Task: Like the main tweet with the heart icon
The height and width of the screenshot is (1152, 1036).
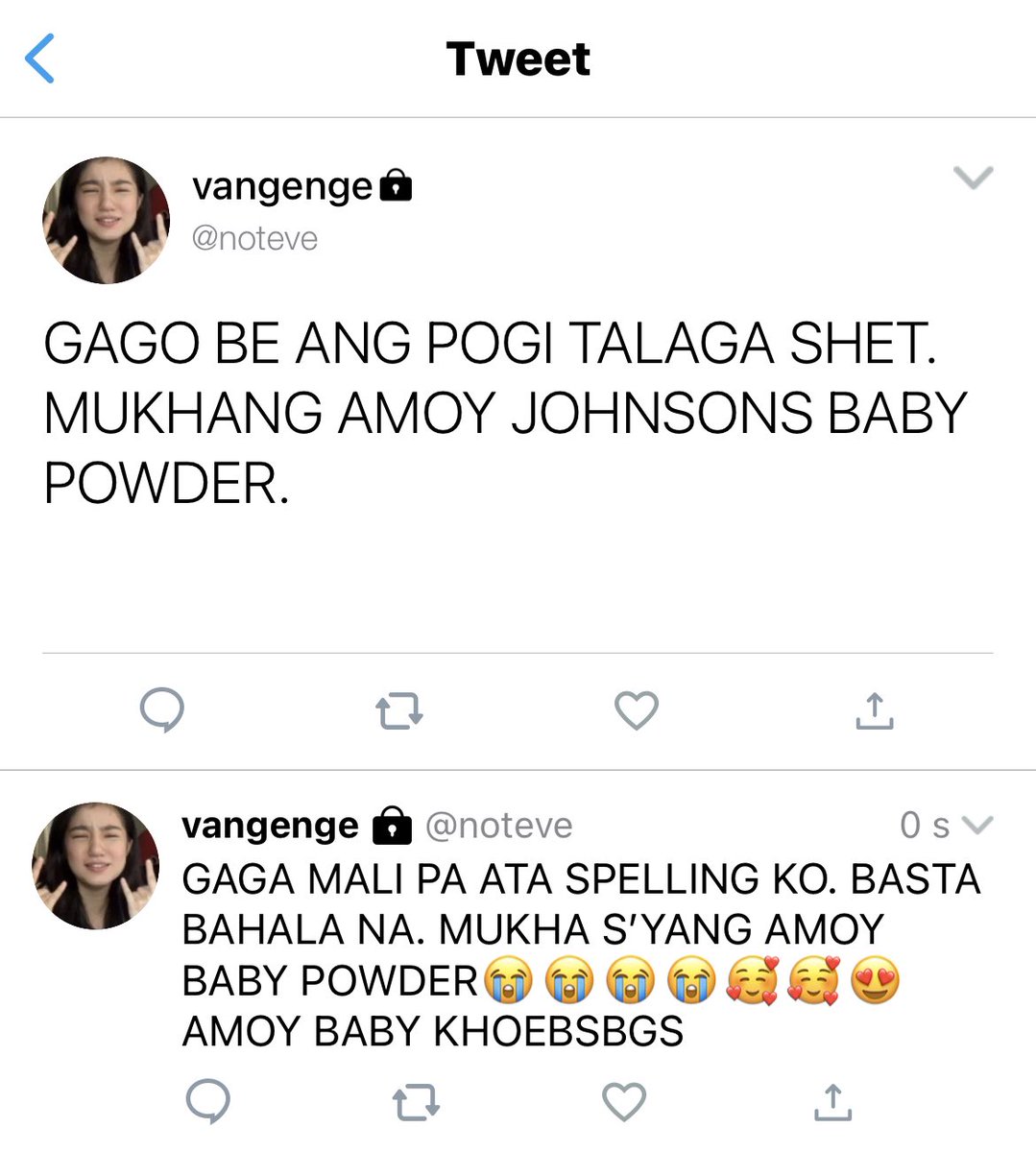Action: [637, 710]
